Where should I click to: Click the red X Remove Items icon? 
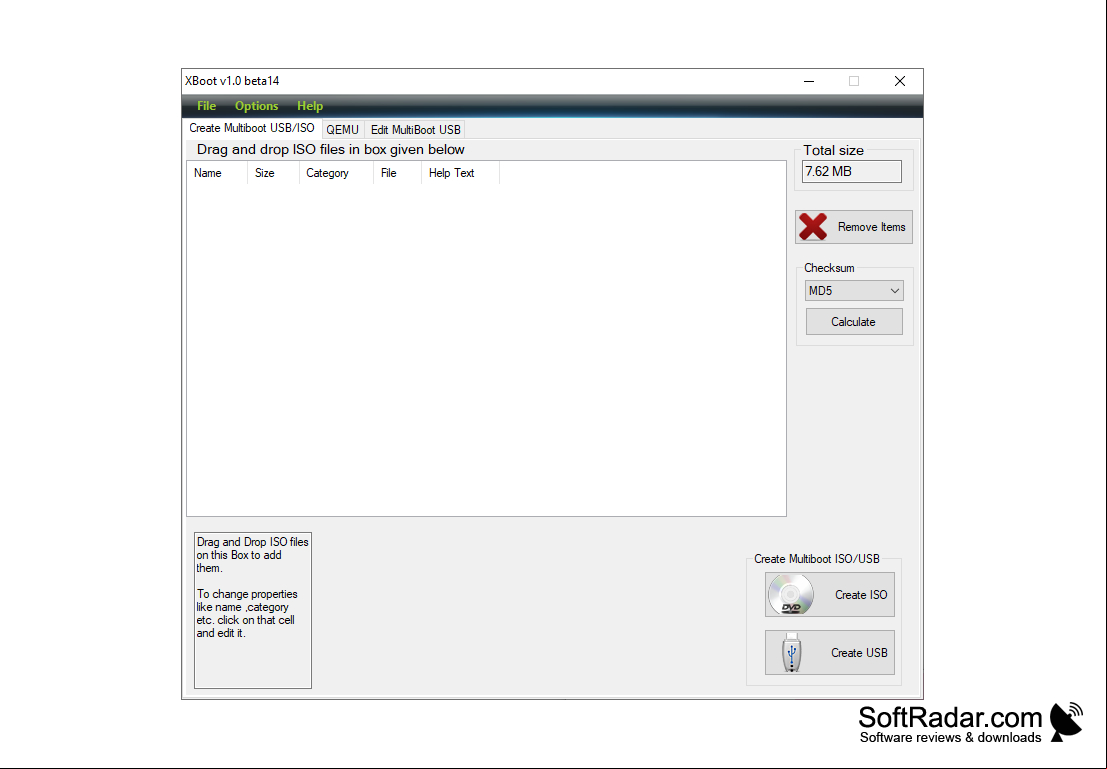(813, 227)
